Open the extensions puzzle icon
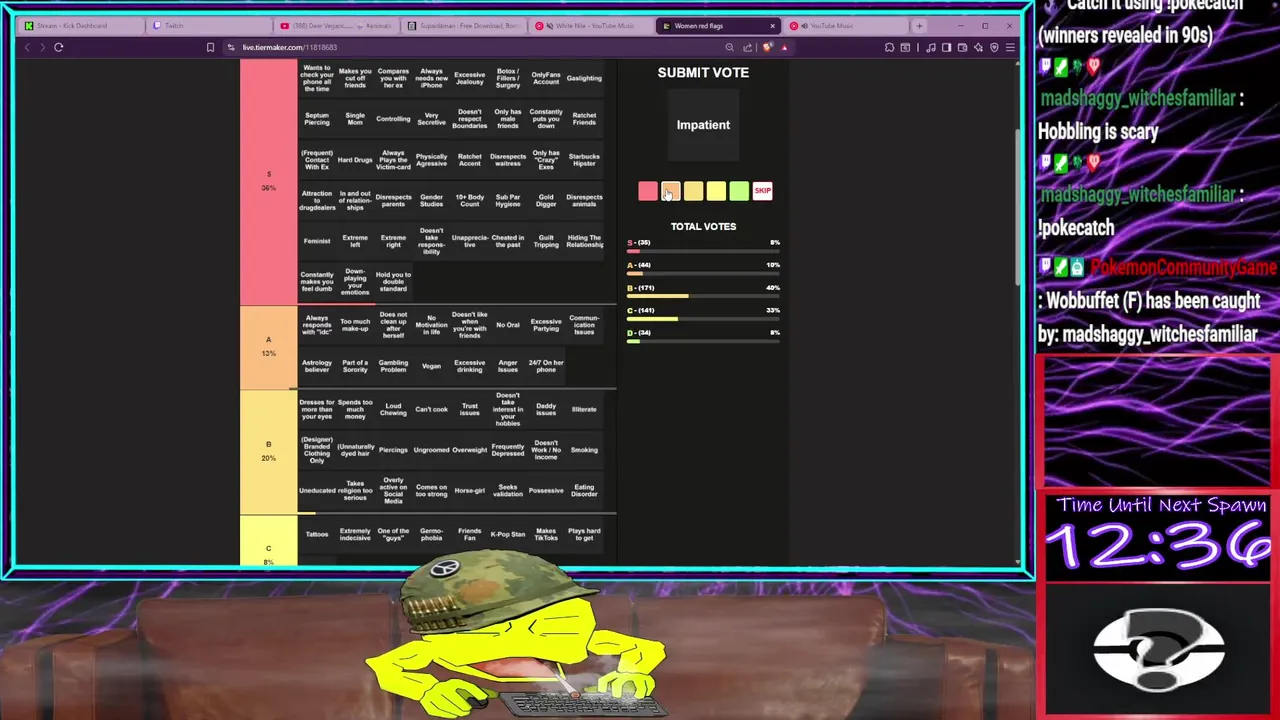Screen dimensions: 1280x720 point(889,47)
